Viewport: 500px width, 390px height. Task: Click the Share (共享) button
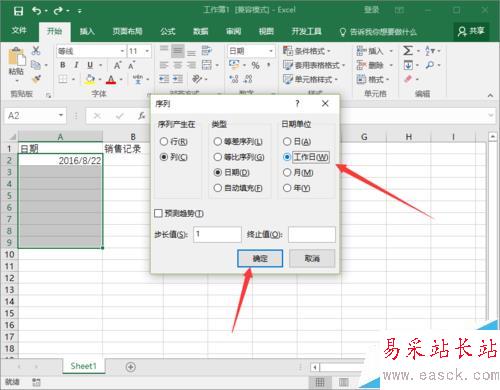coord(471,31)
